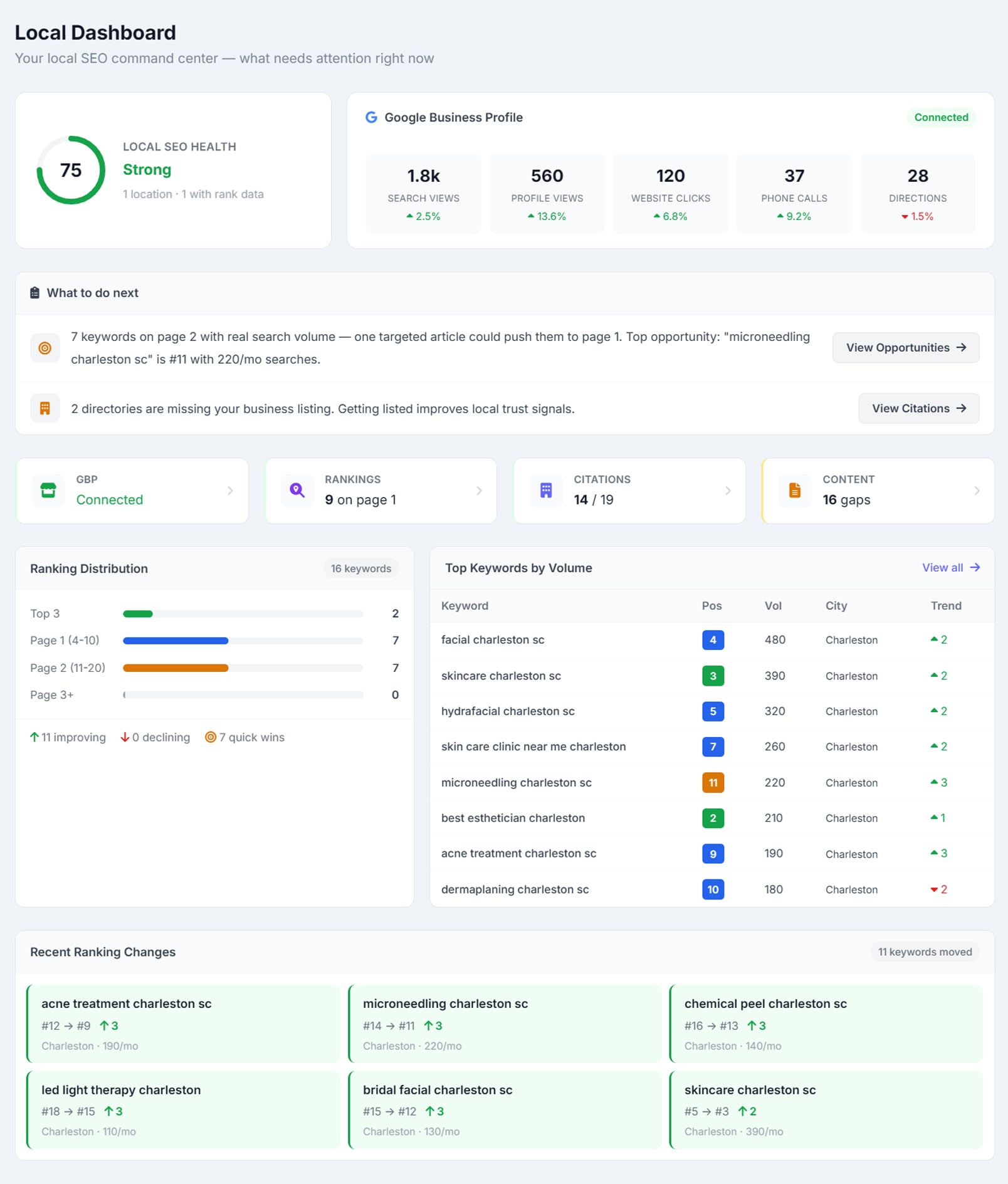Click the Page 3+ distribution row label
The image size is (1008, 1184).
pyautogui.click(x=52, y=694)
